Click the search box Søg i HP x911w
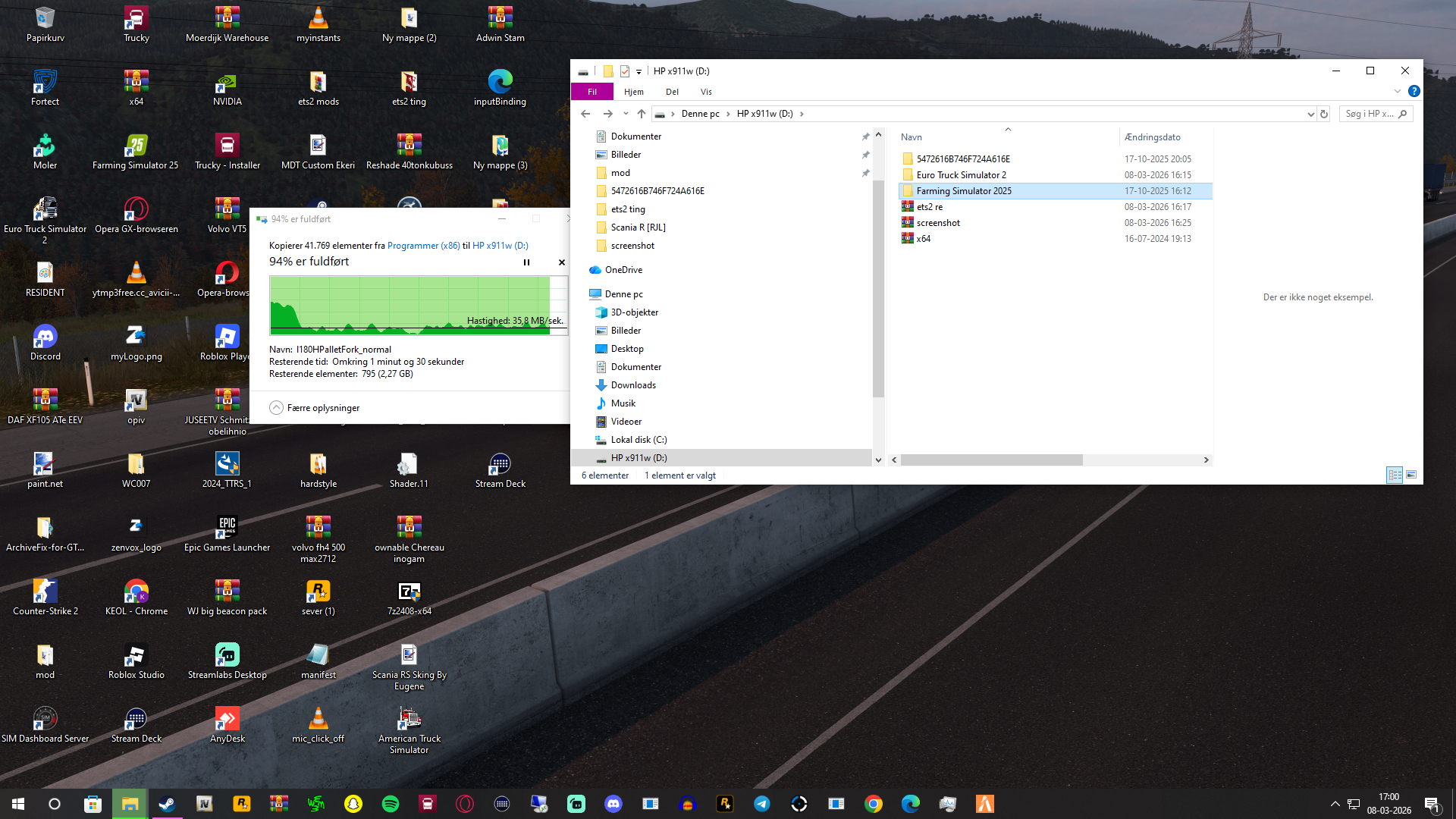The height and width of the screenshot is (819, 1456). click(x=1370, y=114)
